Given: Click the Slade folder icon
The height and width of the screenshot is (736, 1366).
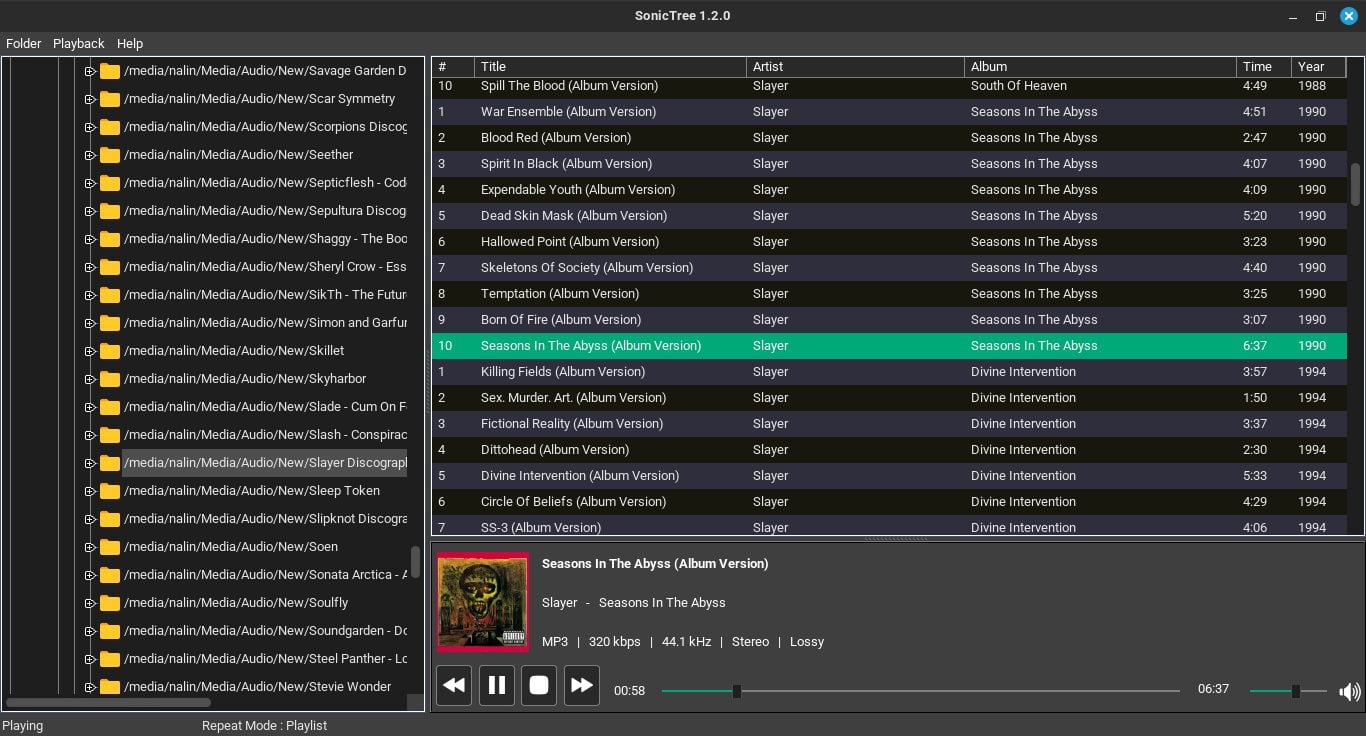Looking at the screenshot, I should [x=110, y=407].
